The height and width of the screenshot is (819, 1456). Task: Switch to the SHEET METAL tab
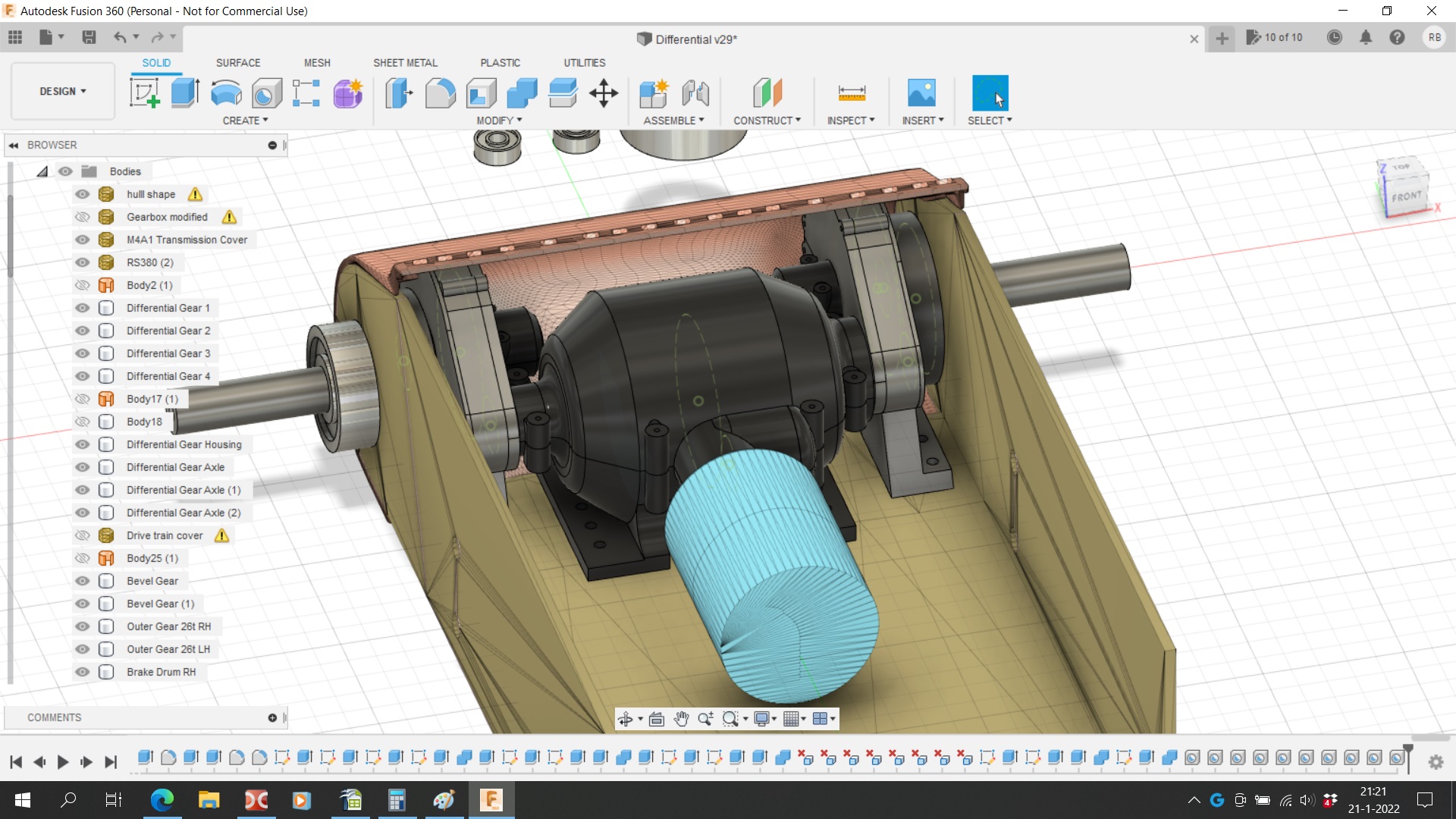tap(405, 63)
